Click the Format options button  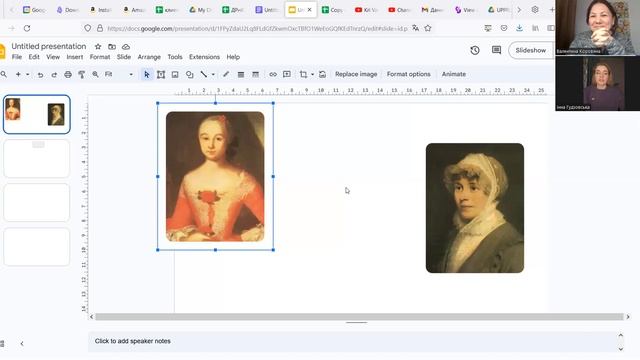tap(409, 74)
